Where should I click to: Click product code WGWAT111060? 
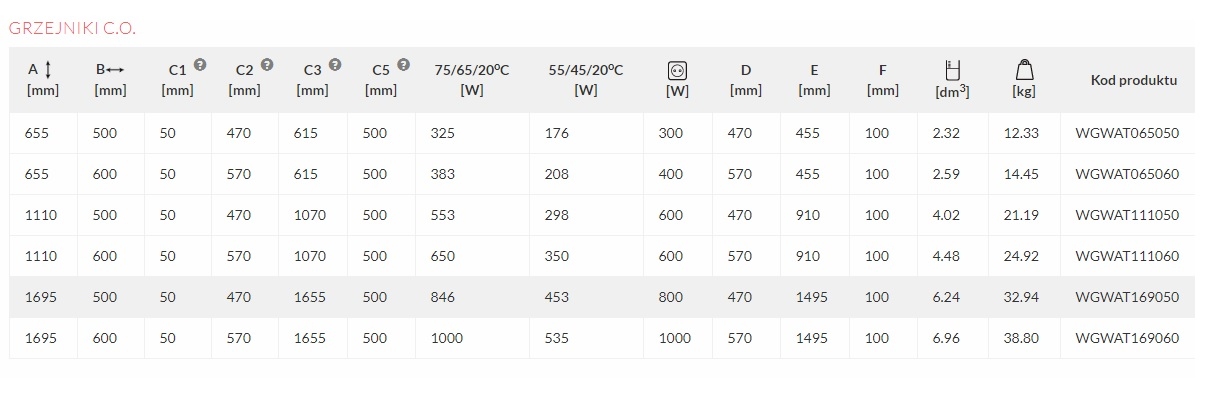(1127, 256)
